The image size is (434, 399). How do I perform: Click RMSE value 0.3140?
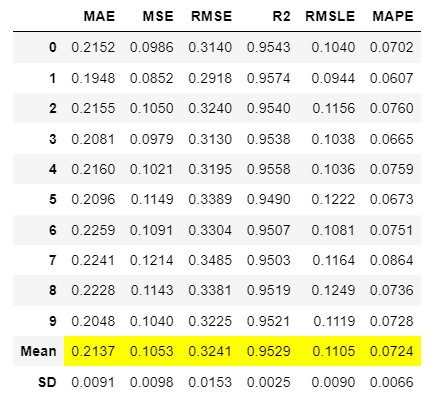[x=210, y=47]
